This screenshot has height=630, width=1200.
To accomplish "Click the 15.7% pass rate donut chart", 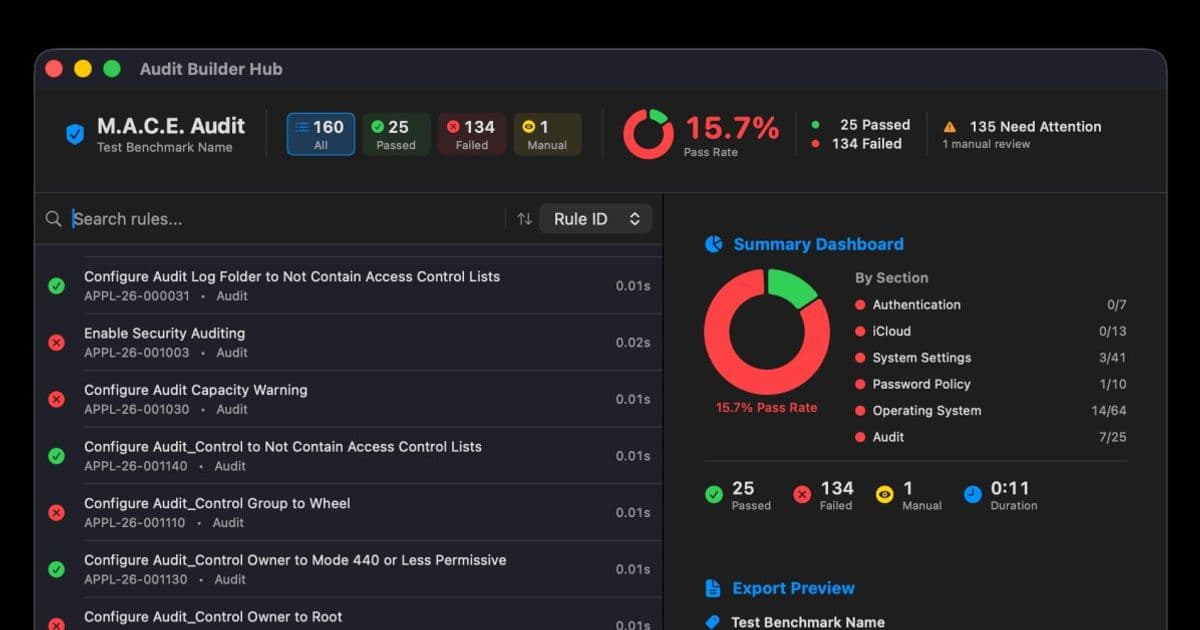I will [648, 133].
